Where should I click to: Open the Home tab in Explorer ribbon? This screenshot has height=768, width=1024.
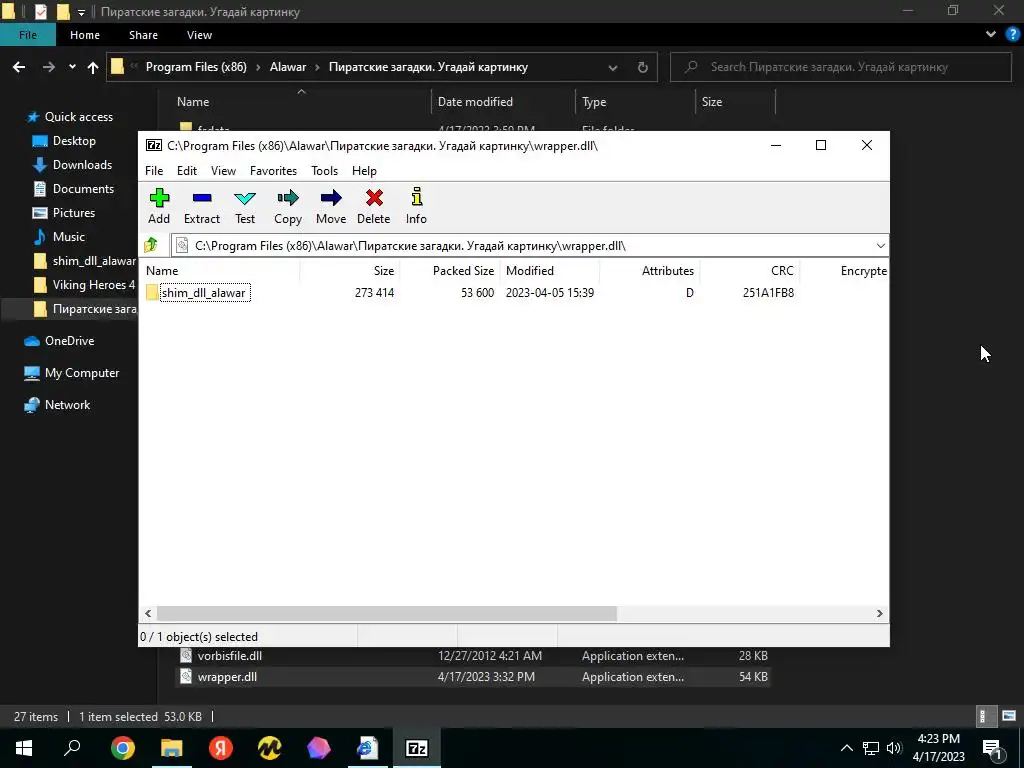(85, 35)
